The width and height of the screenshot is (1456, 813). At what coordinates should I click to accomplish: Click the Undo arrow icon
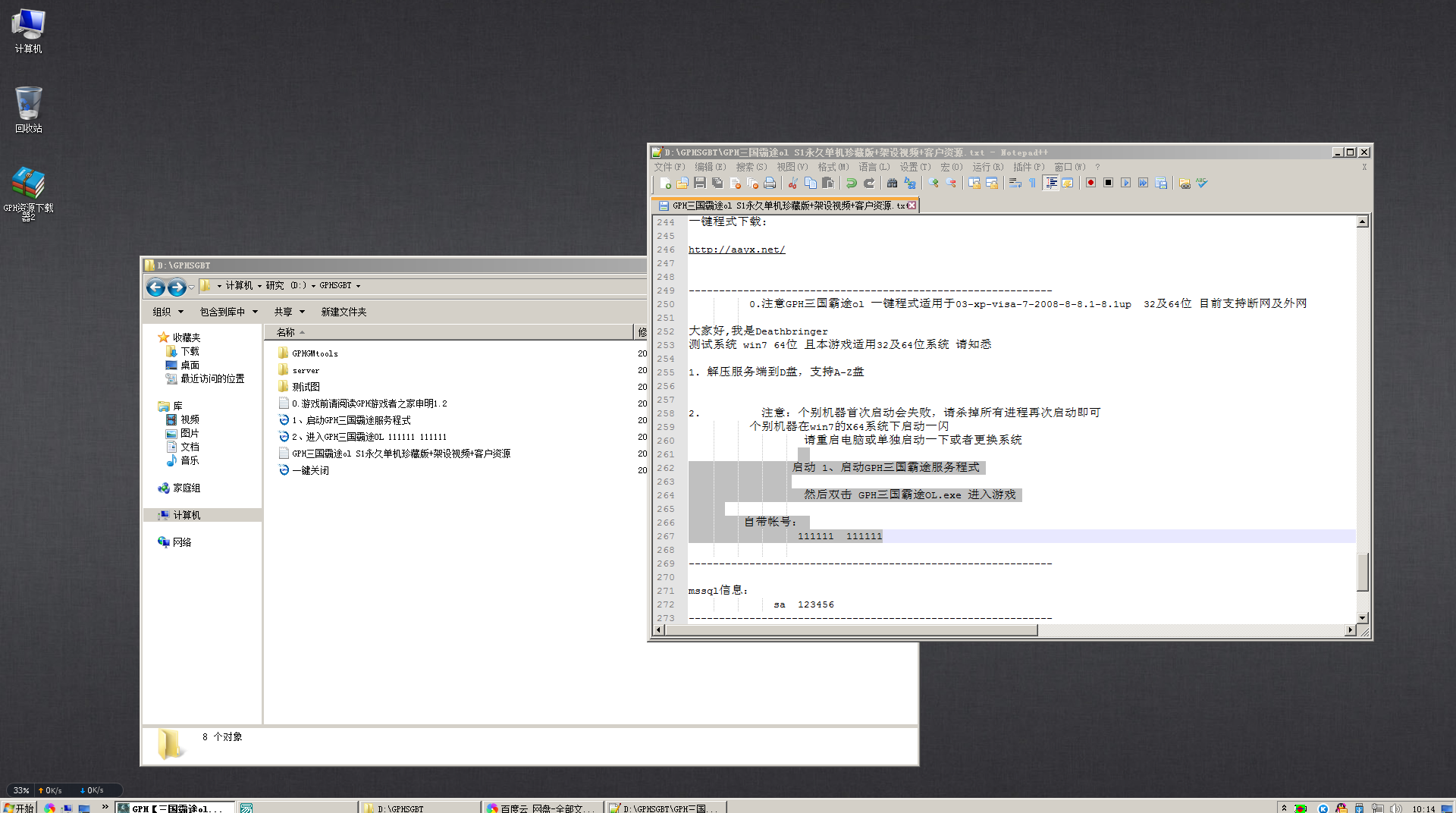click(852, 184)
